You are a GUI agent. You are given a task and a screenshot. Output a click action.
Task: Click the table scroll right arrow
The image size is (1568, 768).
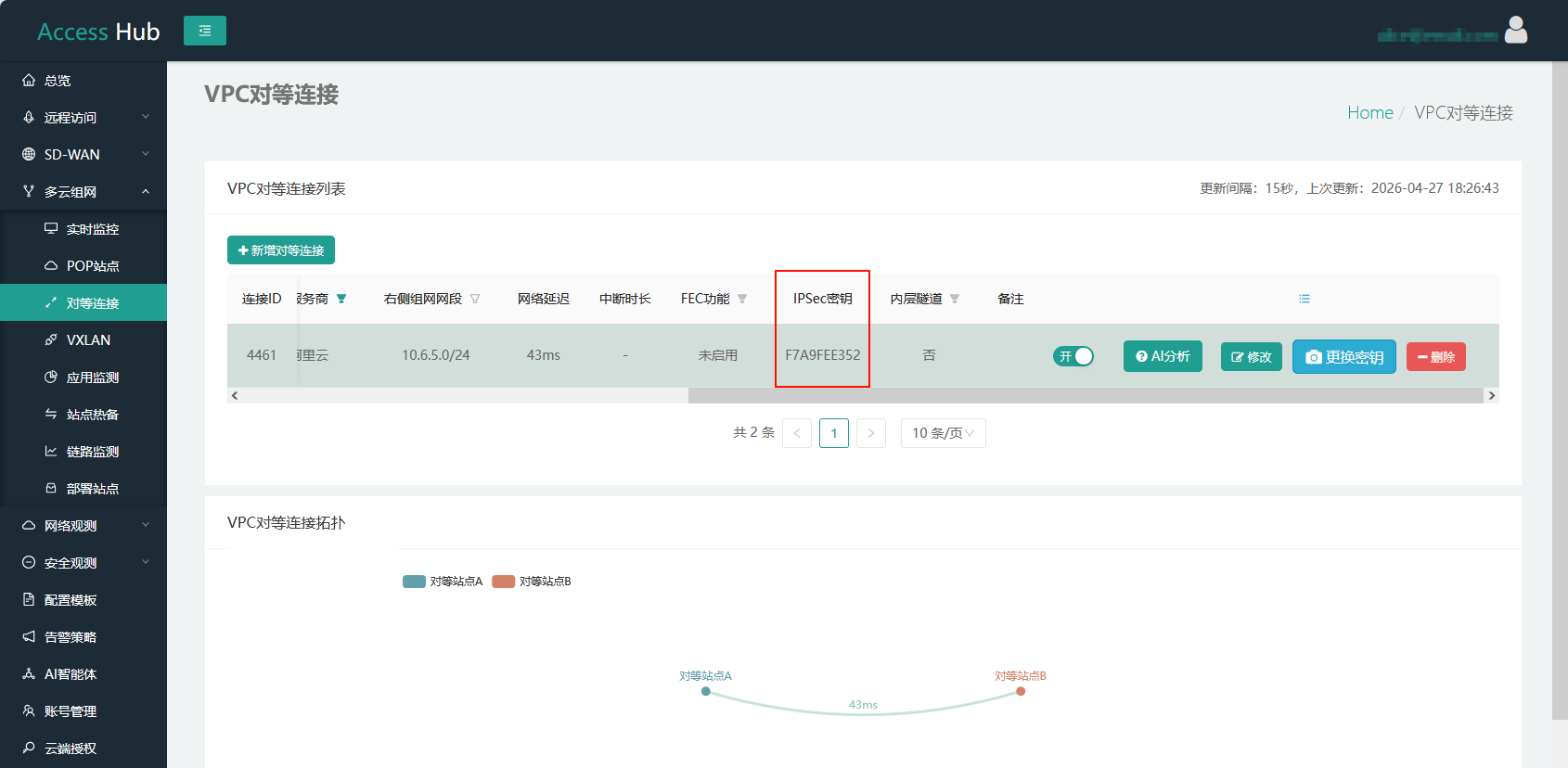pos(1492,396)
